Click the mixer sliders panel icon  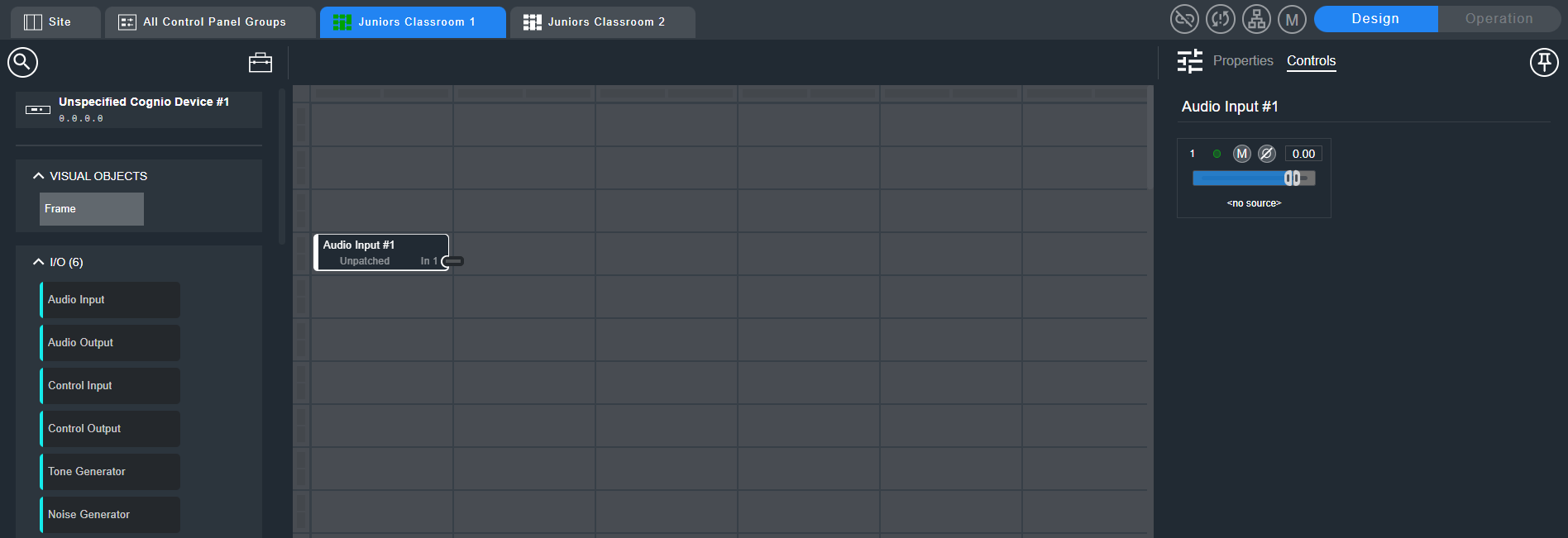click(x=1190, y=61)
